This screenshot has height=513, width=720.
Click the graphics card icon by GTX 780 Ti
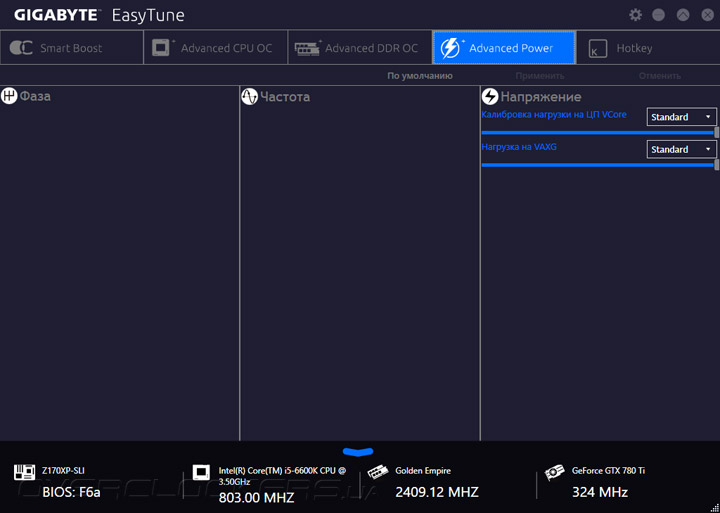pyautogui.click(x=554, y=472)
